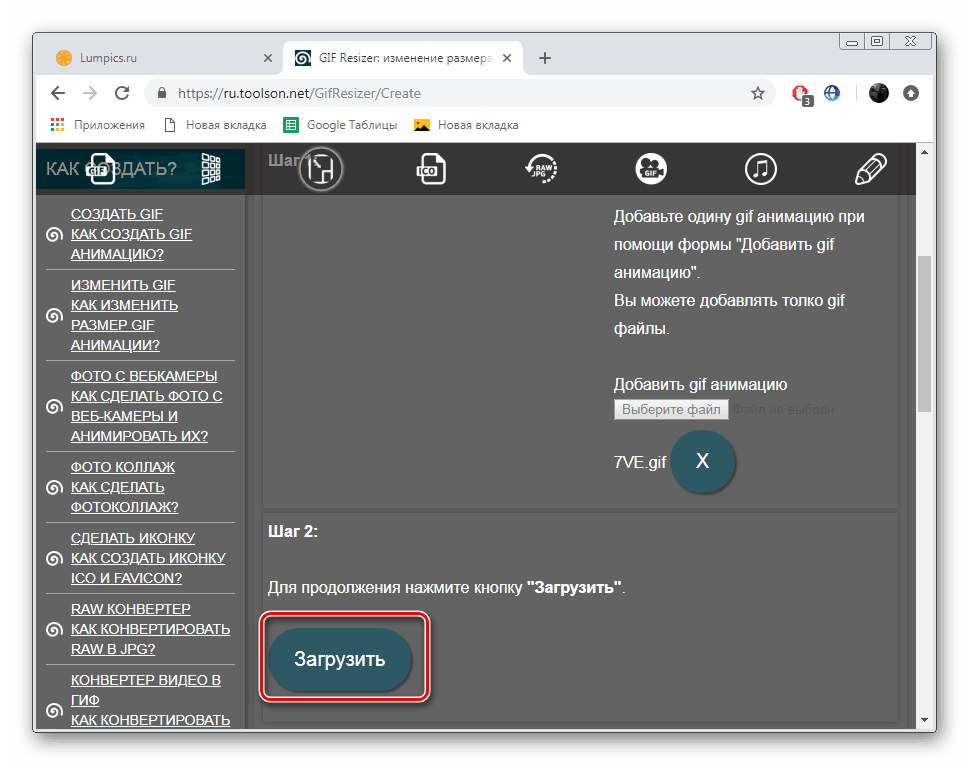The image size is (969, 765).
Task: Open the ФОТО С ВЕБКАМЕРЫ sidebar link
Action: coord(144,376)
